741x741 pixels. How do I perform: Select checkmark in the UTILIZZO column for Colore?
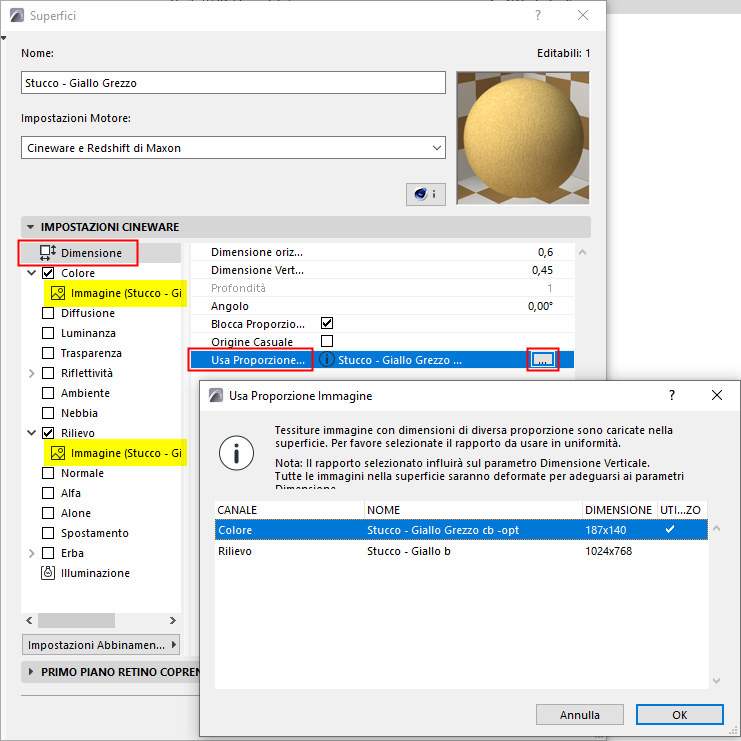click(670, 529)
